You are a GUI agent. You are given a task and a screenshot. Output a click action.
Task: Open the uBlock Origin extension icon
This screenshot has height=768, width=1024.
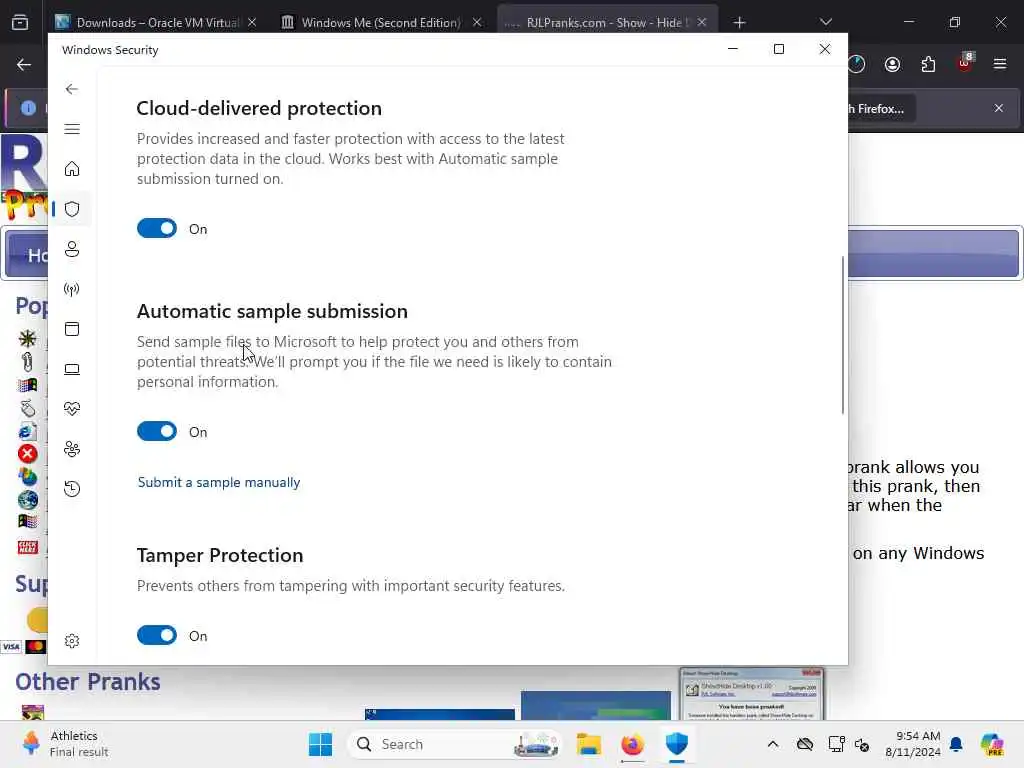[965, 64]
